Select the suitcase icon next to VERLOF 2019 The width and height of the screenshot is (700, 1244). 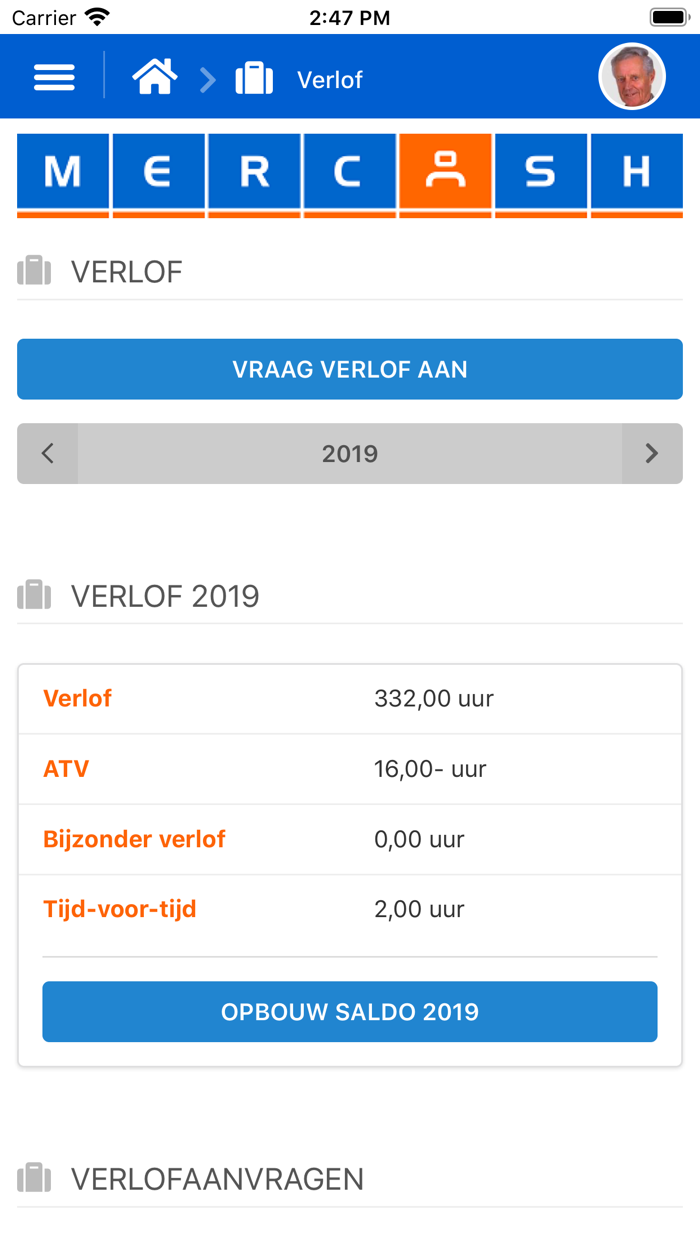click(x=33, y=594)
